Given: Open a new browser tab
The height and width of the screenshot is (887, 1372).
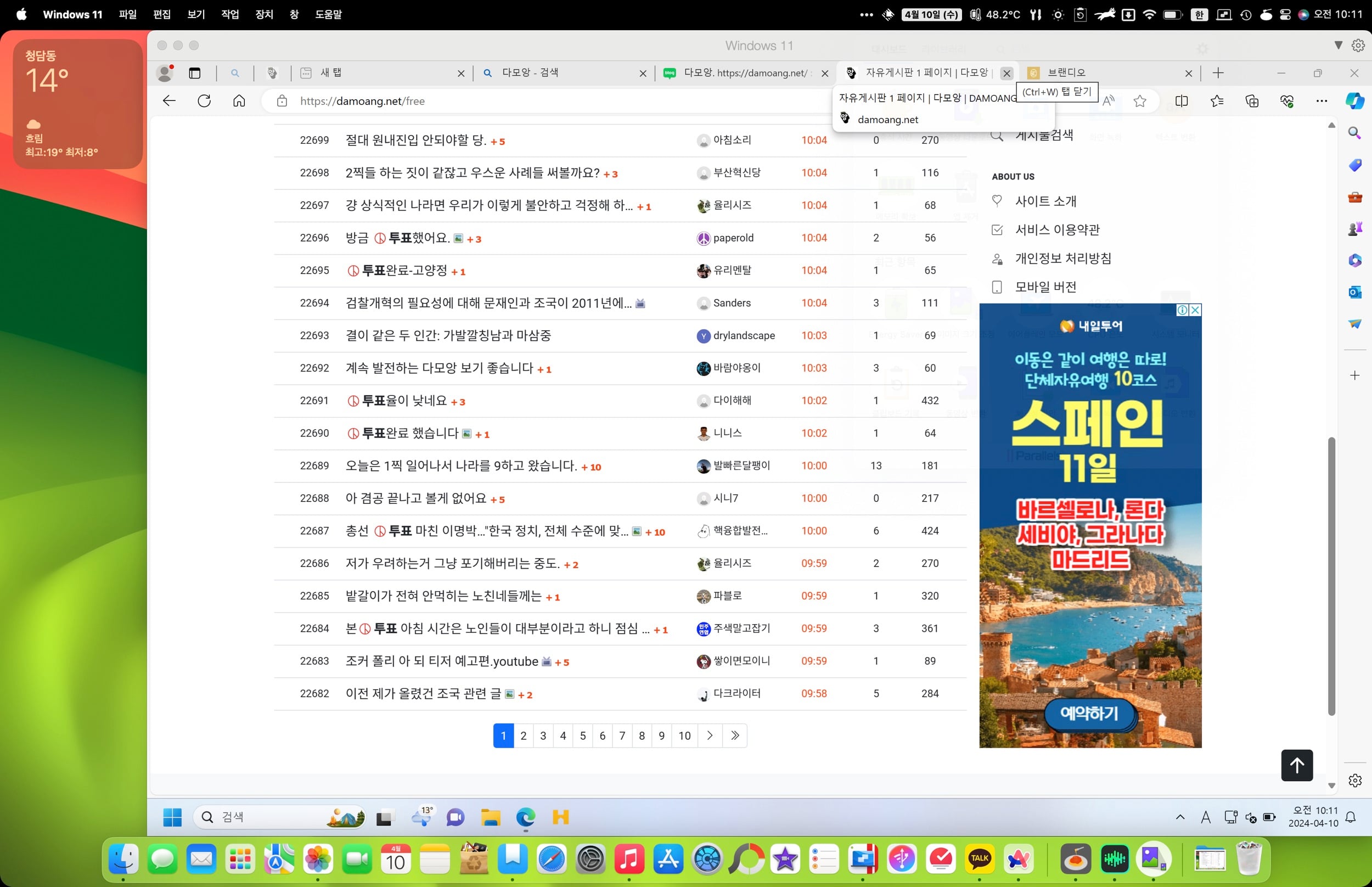Looking at the screenshot, I should [1218, 73].
